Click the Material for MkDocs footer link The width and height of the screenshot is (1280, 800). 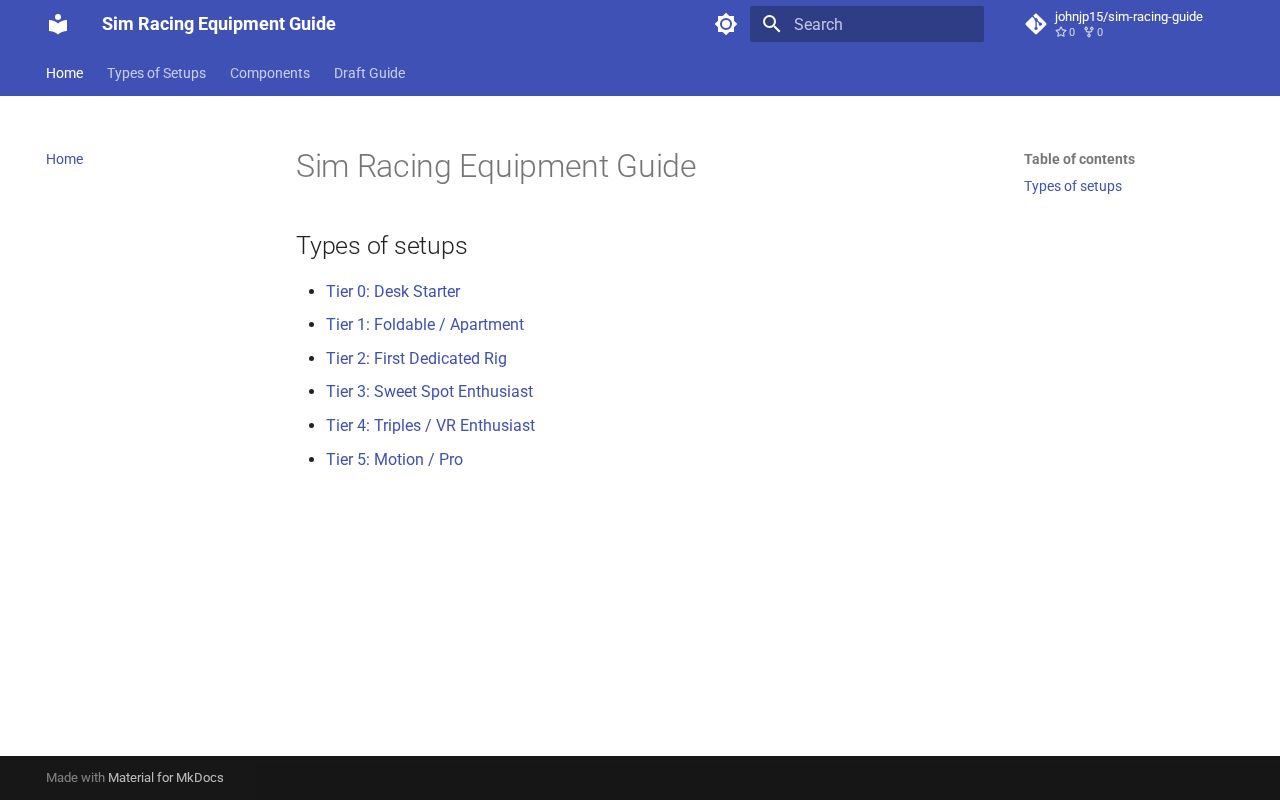tap(166, 777)
